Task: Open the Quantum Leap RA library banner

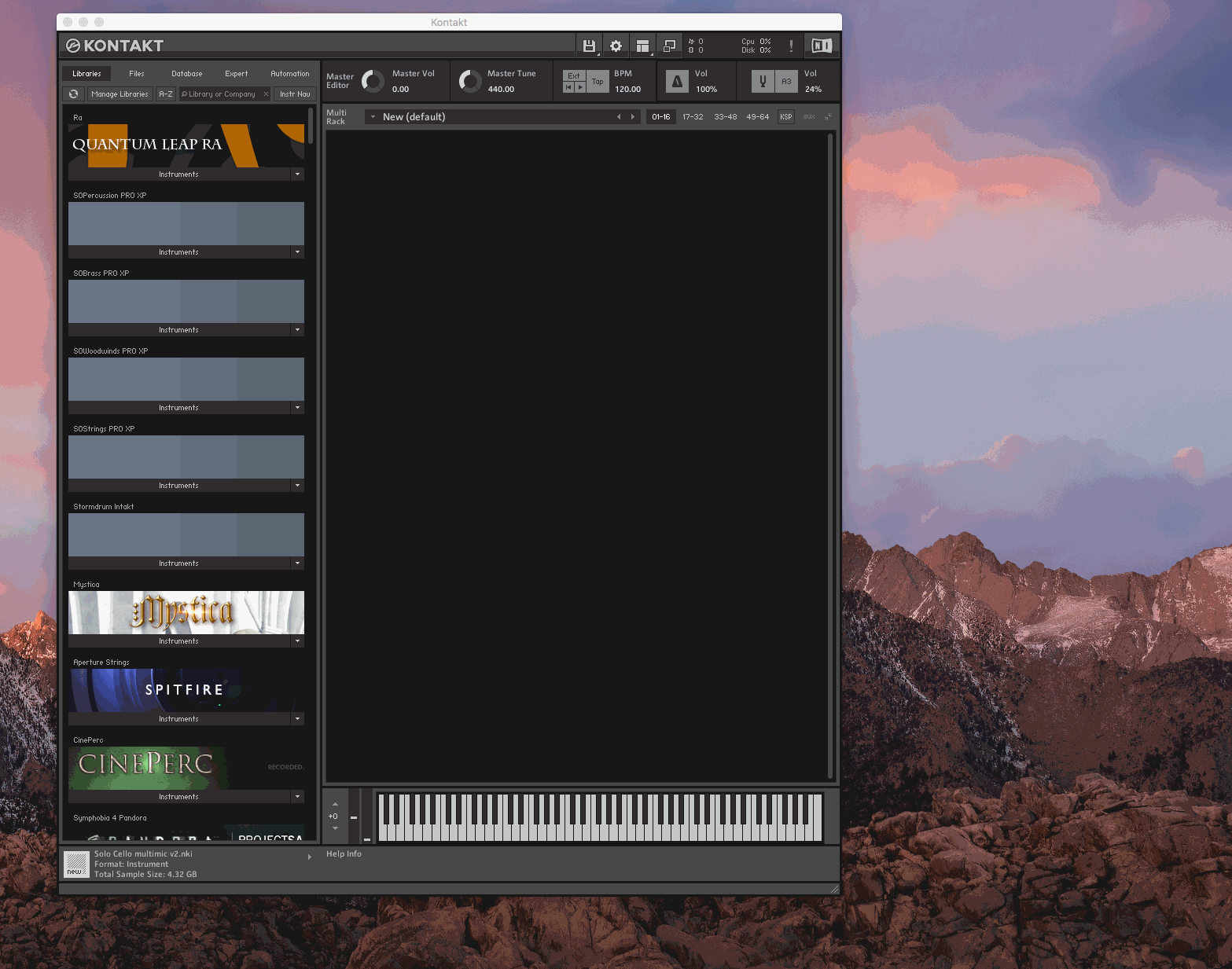Action: [186, 145]
